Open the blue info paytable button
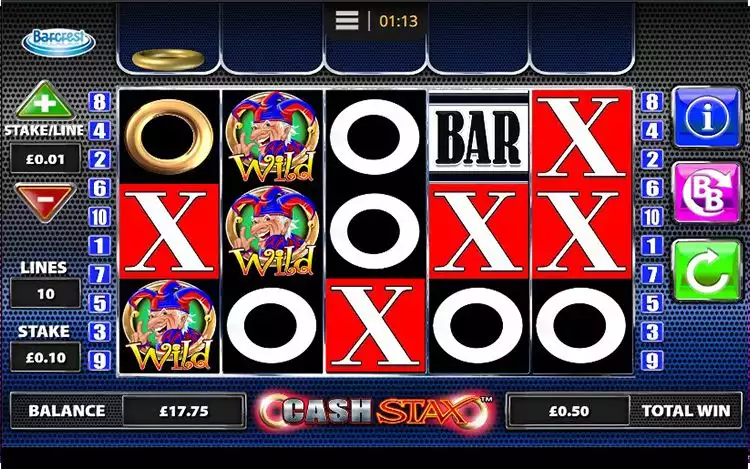The image size is (750, 469). 707,117
